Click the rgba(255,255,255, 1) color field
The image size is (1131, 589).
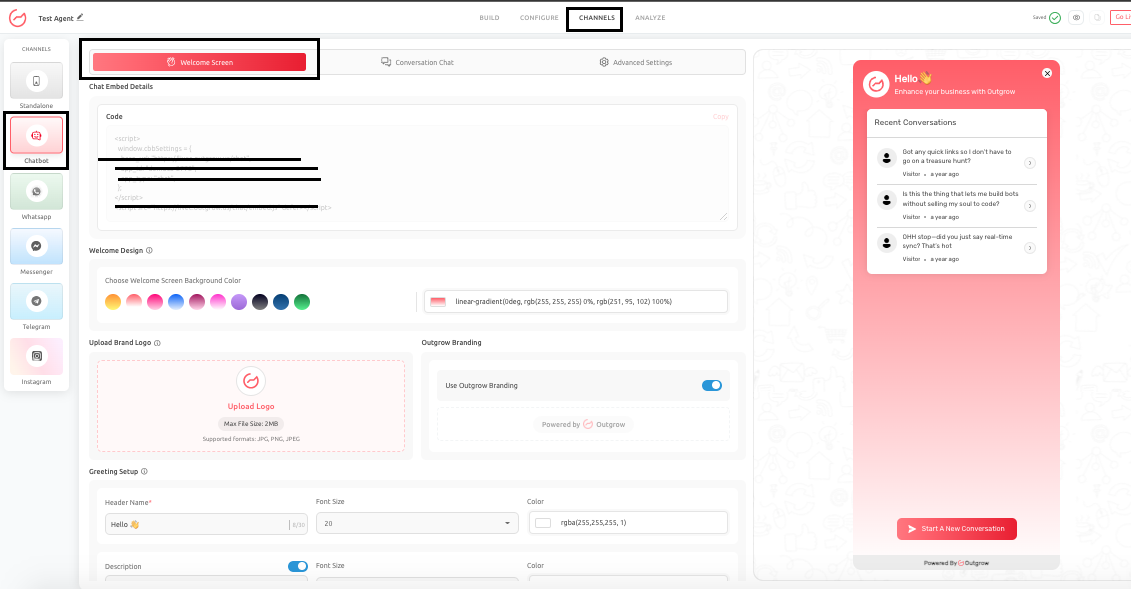[628, 523]
